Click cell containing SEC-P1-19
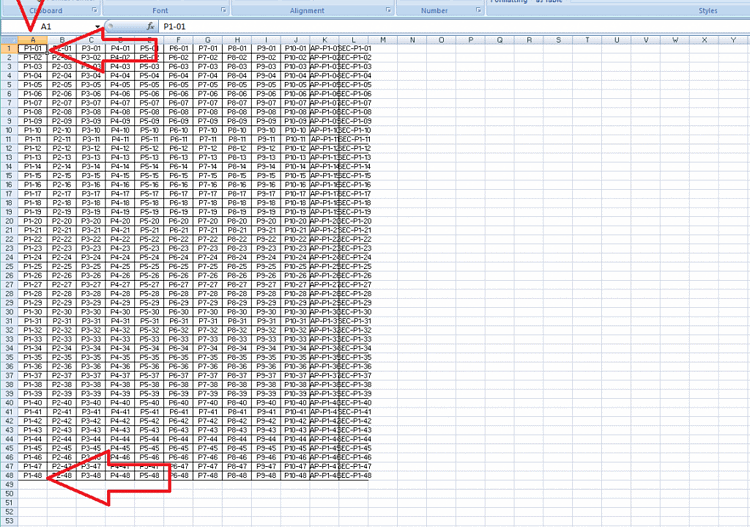Viewport: 750px width, 527px height. pyautogui.click(x=353, y=212)
